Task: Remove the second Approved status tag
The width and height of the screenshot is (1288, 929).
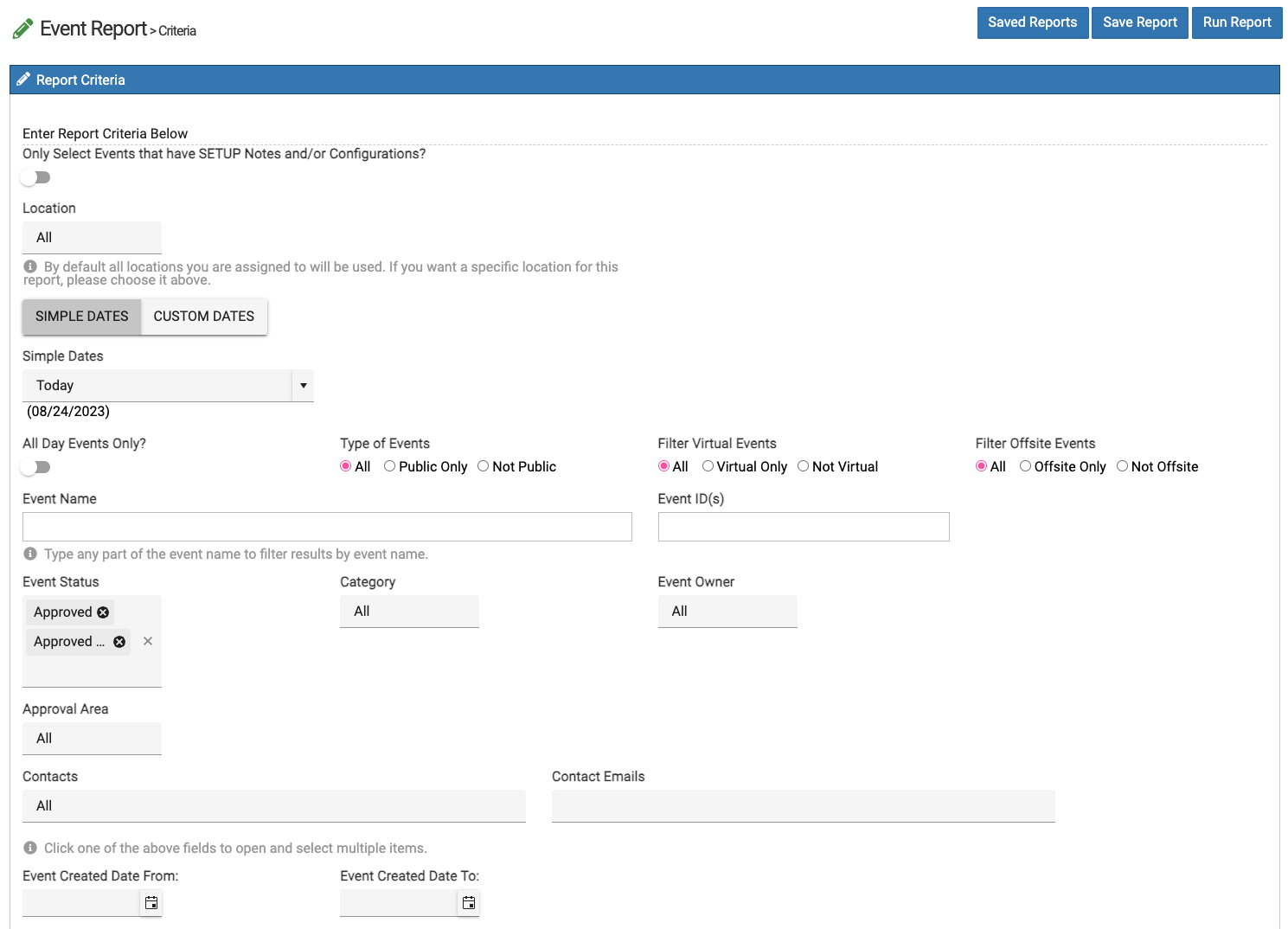Action: (x=119, y=642)
